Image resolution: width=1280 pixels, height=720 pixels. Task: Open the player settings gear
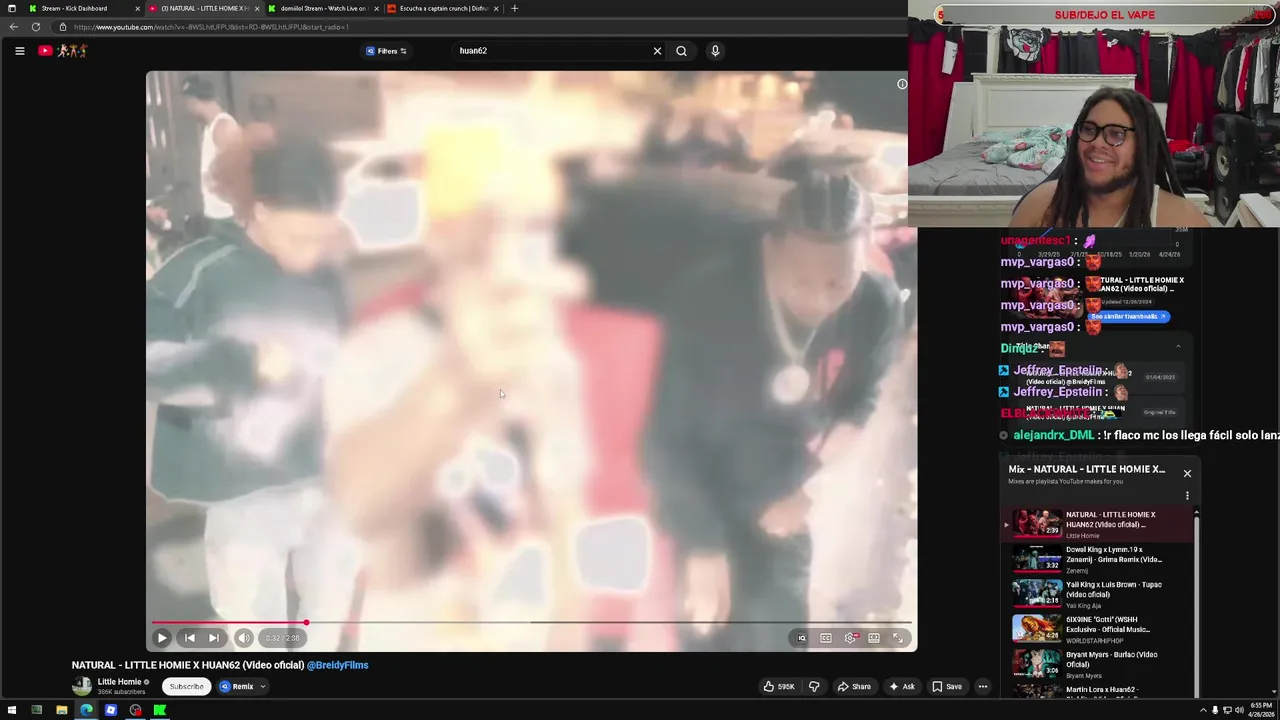pos(850,638)
